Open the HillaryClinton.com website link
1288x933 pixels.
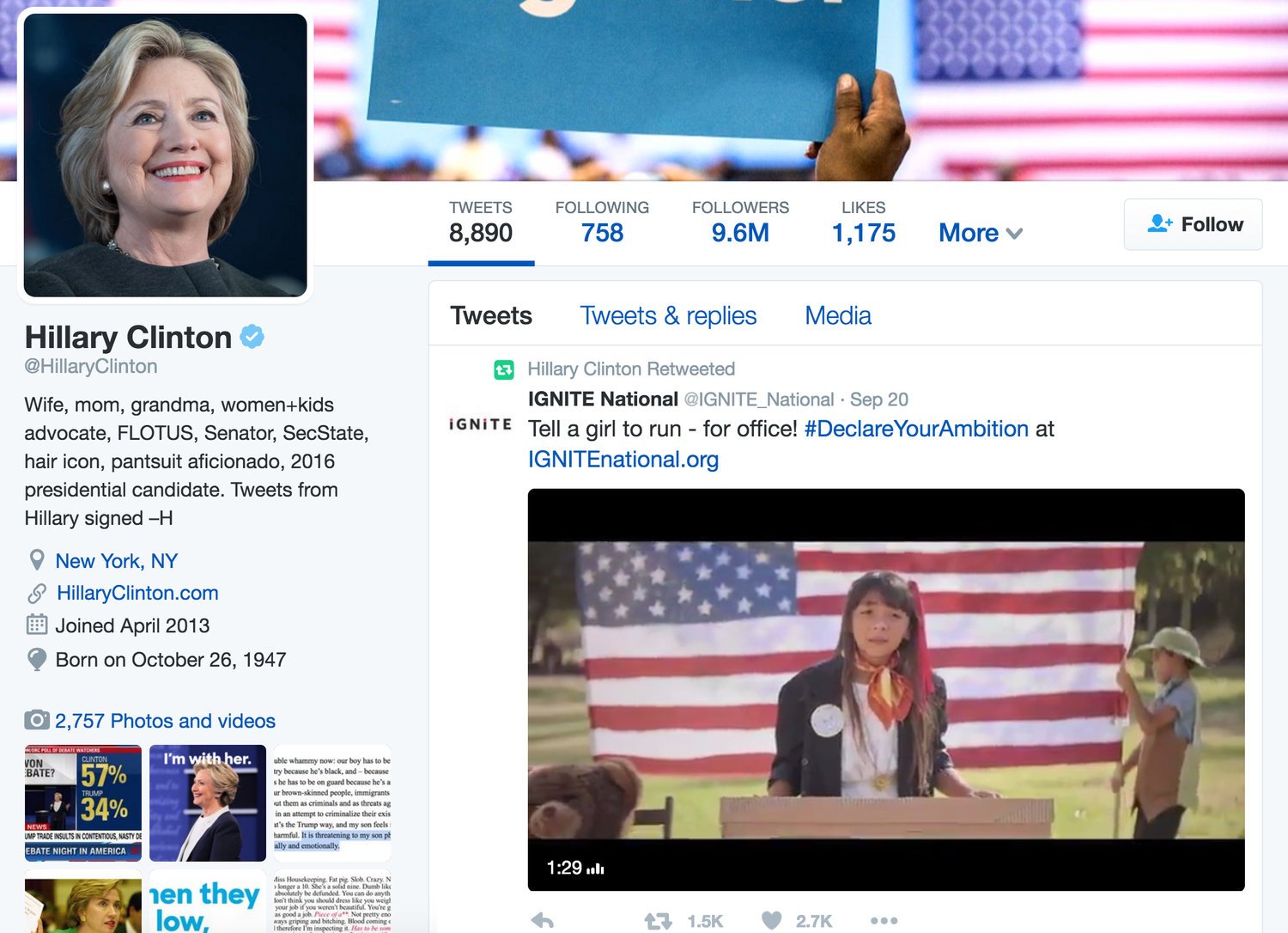[137, 593]
